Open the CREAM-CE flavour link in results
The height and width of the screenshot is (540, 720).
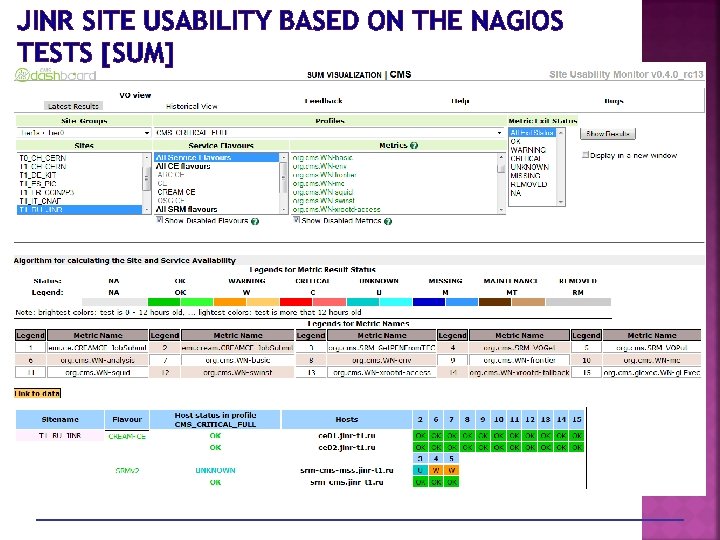coord(127,436)
